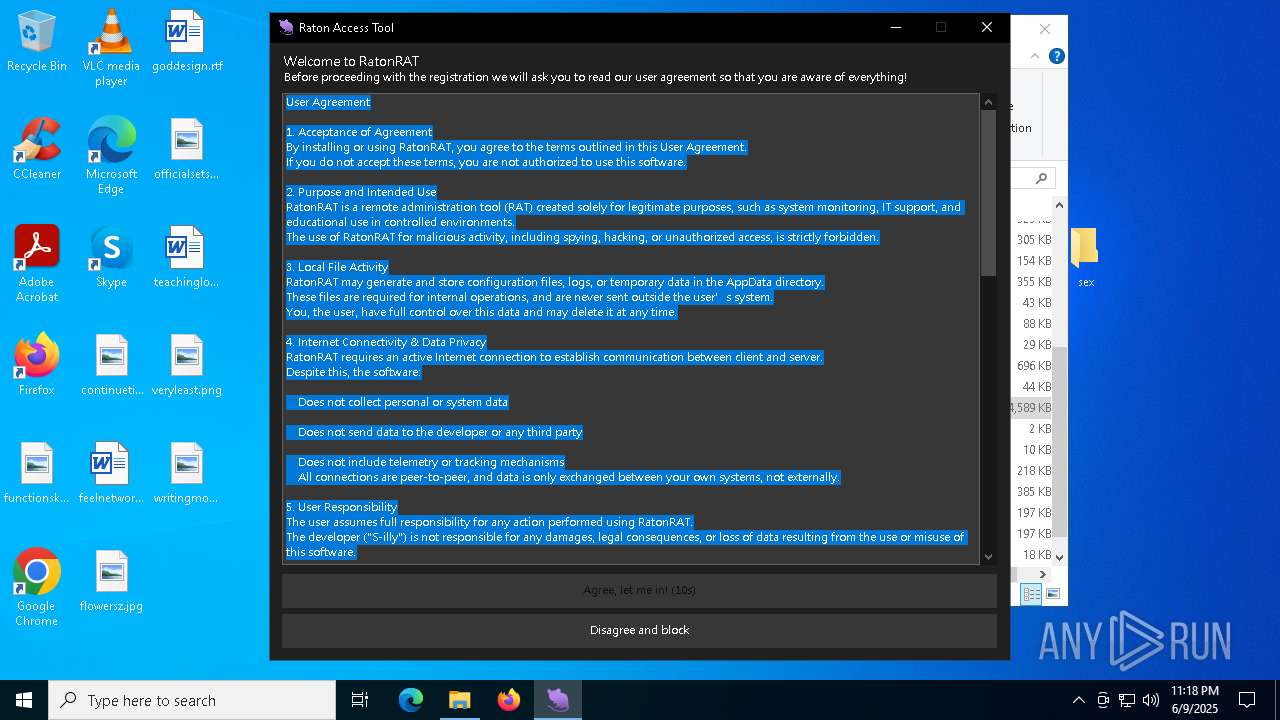The height and width of the screenshot is (720, 1280).
Task: Open Firefox desktop shortcut
Action: coord(37,366)
